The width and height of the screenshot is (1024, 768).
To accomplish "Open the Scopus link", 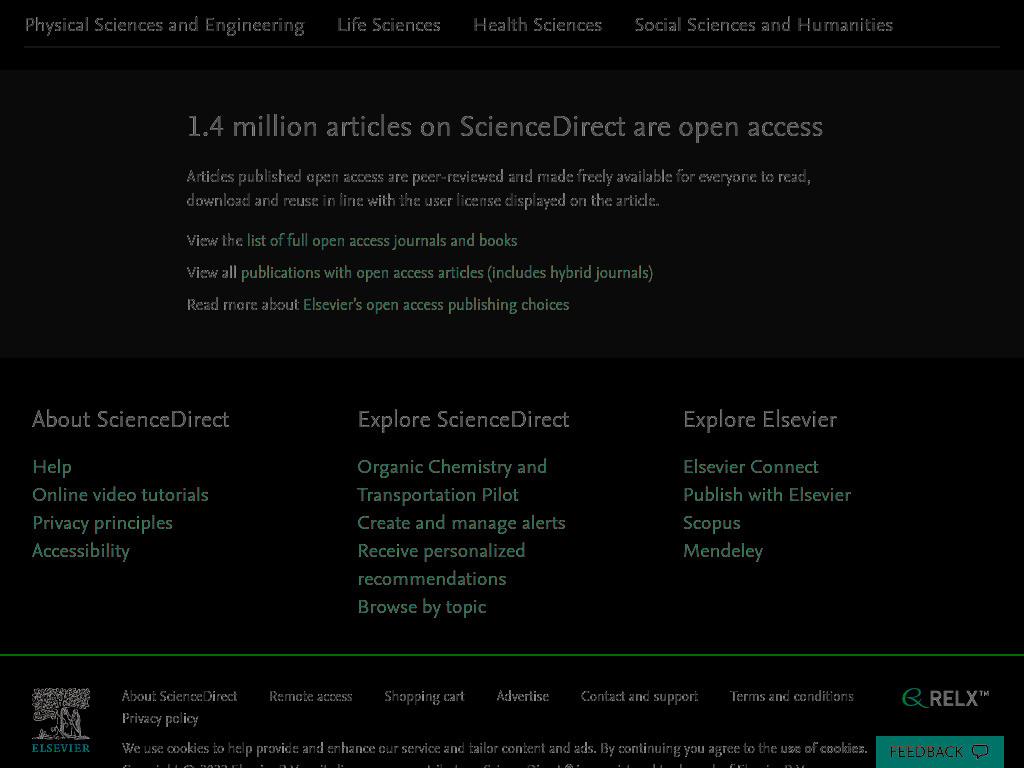I will pos(712,523).
